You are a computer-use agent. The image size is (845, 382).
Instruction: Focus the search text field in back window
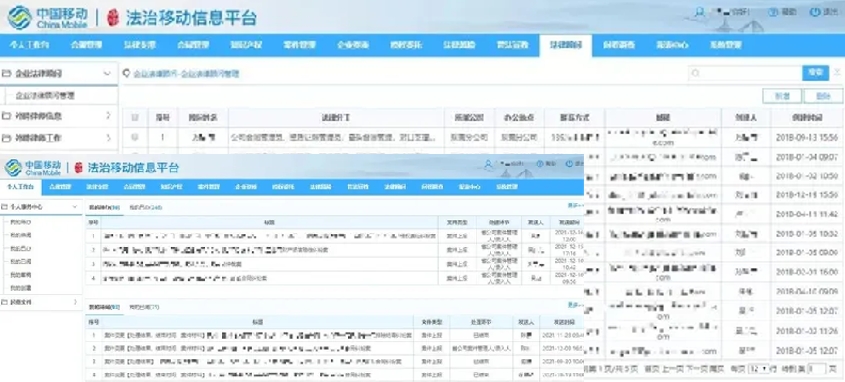tap(745, 73)
